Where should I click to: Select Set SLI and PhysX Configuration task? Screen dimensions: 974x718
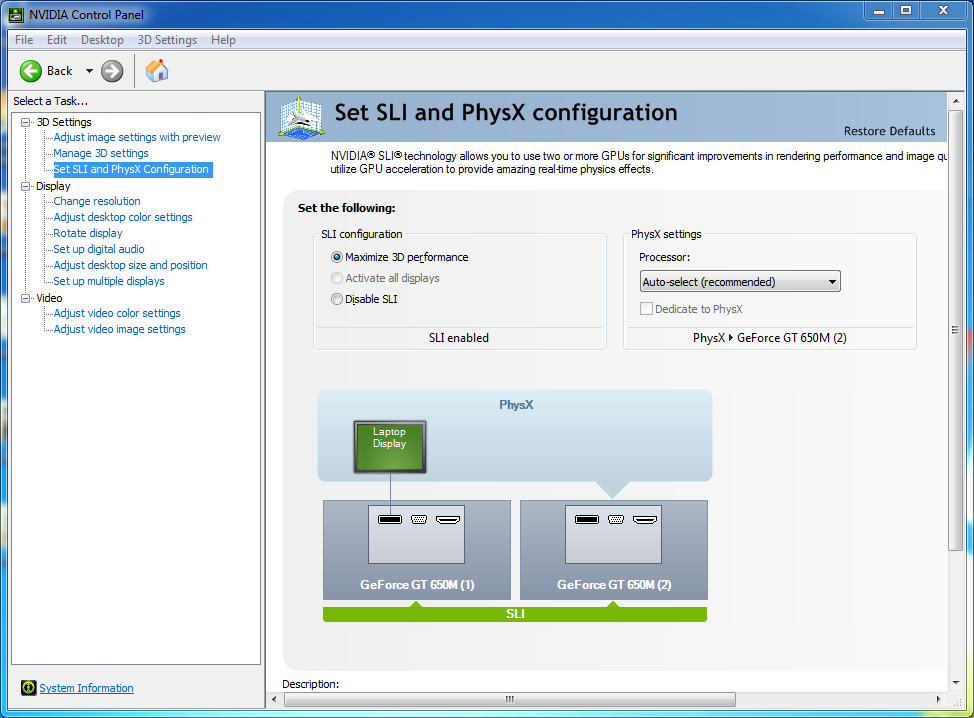coord(131,169)
